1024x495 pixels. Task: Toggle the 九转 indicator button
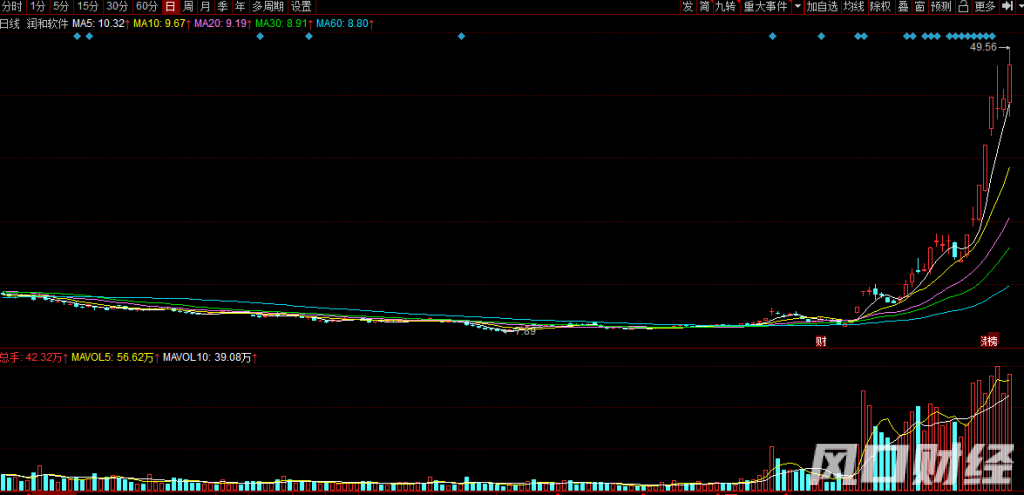point(725,7)
